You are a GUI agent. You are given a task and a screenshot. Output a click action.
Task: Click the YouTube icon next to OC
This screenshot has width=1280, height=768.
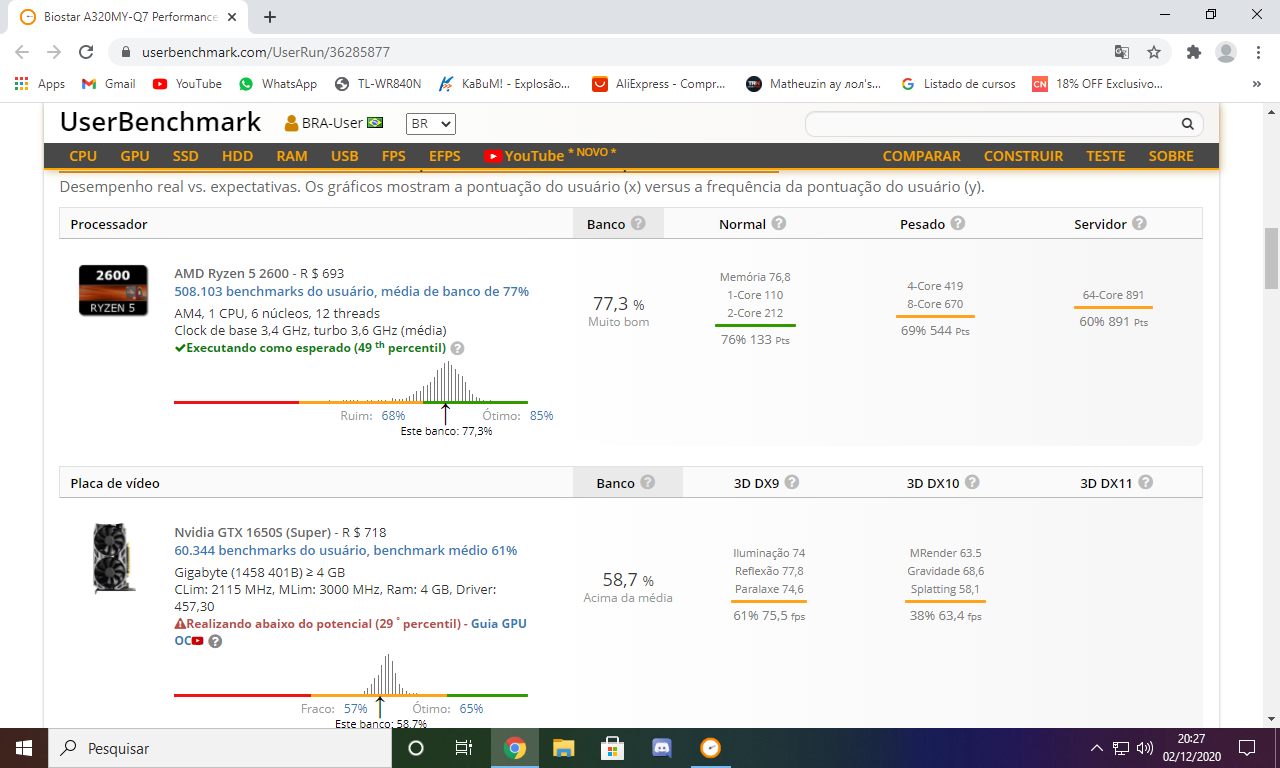point(198,642)
